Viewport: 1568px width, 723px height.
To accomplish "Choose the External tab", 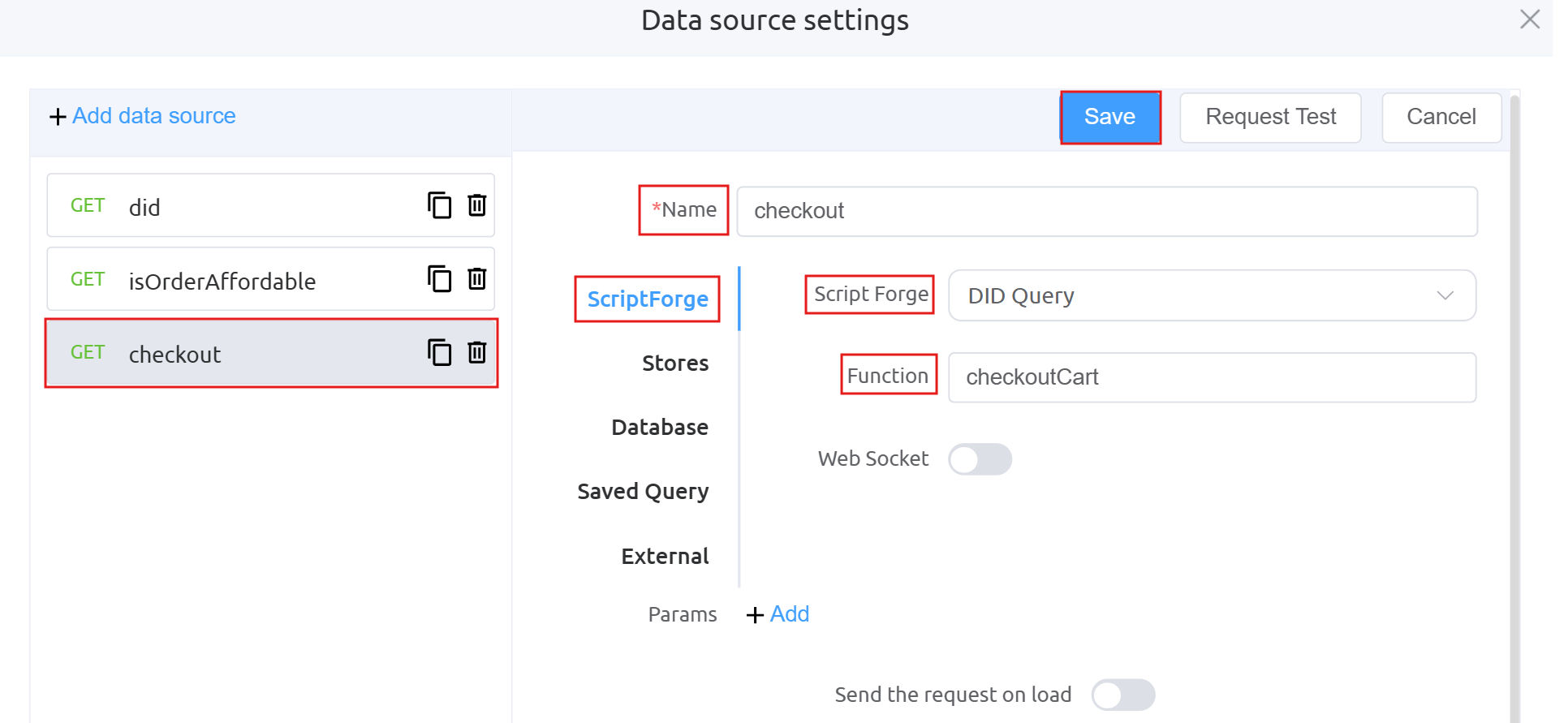I will pos(664,557).
